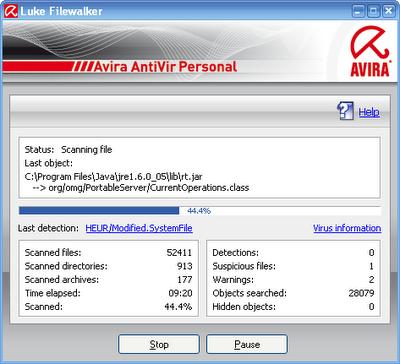Click the Help question mark icon
Screen dimensions: 400x364
(345, 111)
